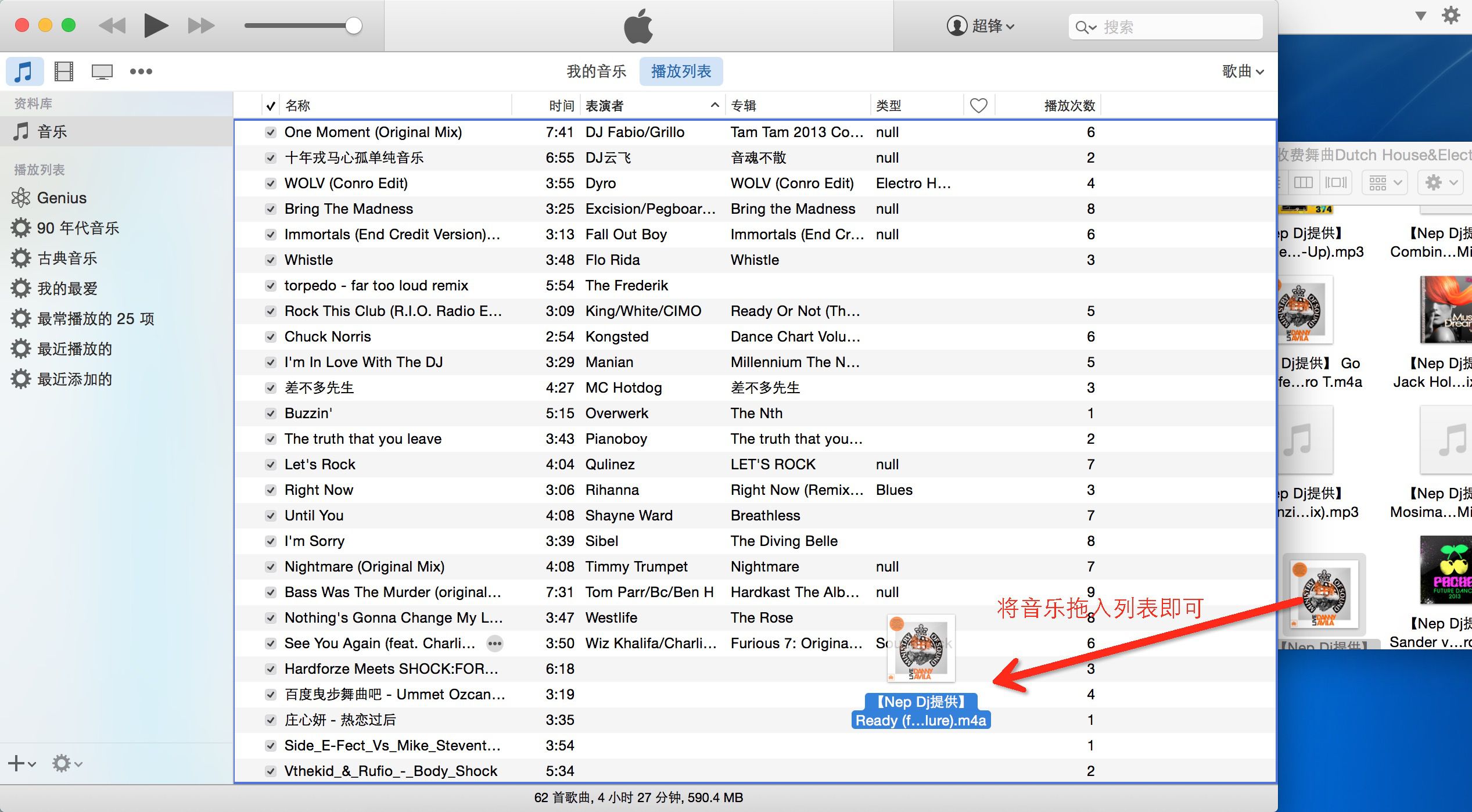Uncheck the Let's Rock song checkbox

(x=270, y=465)
